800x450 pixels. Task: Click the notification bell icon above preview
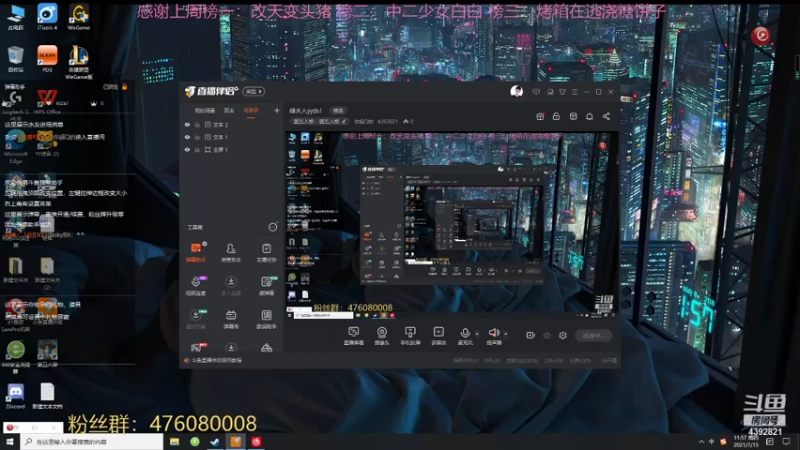pyautogui.click(x=589, y=116)
